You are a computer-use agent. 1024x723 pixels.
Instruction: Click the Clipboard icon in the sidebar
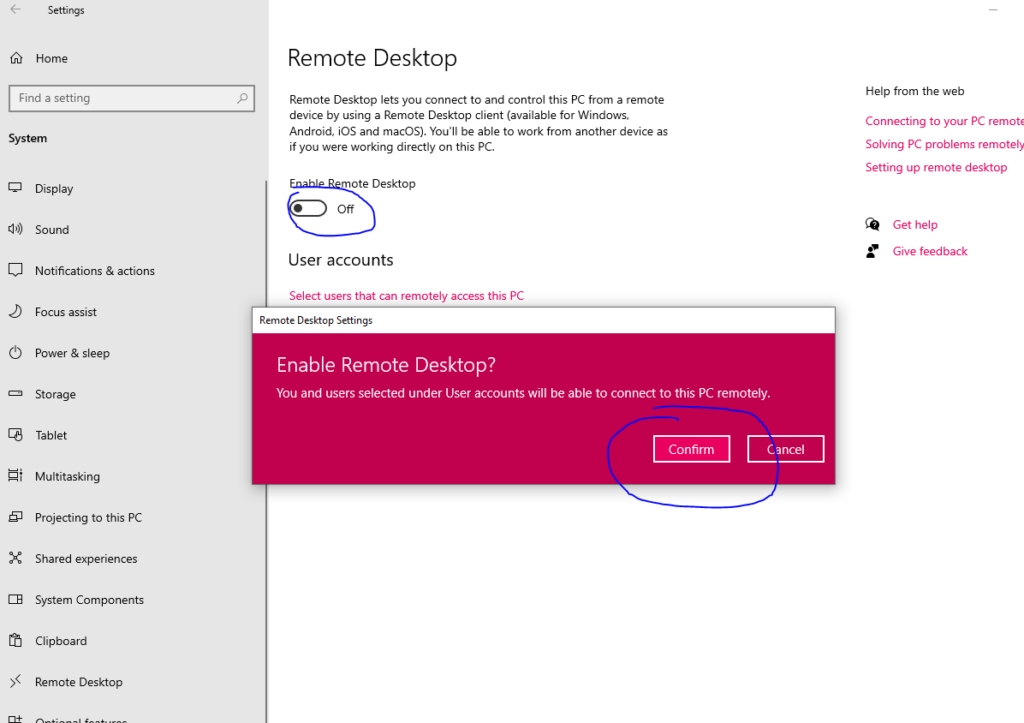click(x=17, y=640)
